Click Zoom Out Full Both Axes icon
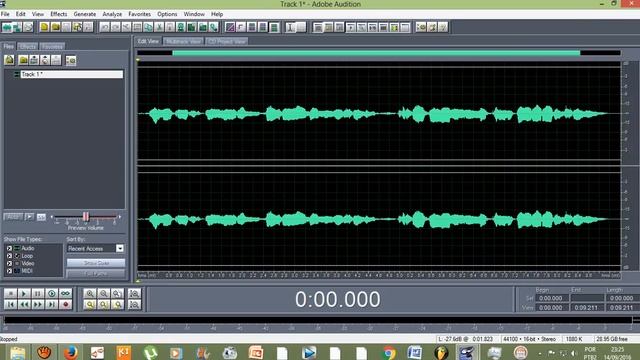The height and width of the screenshot is (360, 640). 117,293
